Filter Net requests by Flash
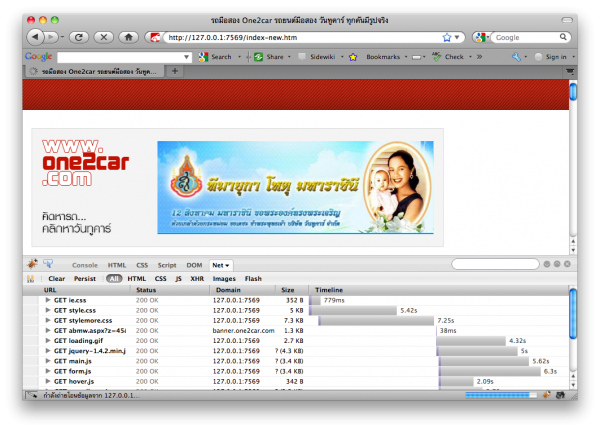The image size is (600, 431). click(x=253, y=279)
